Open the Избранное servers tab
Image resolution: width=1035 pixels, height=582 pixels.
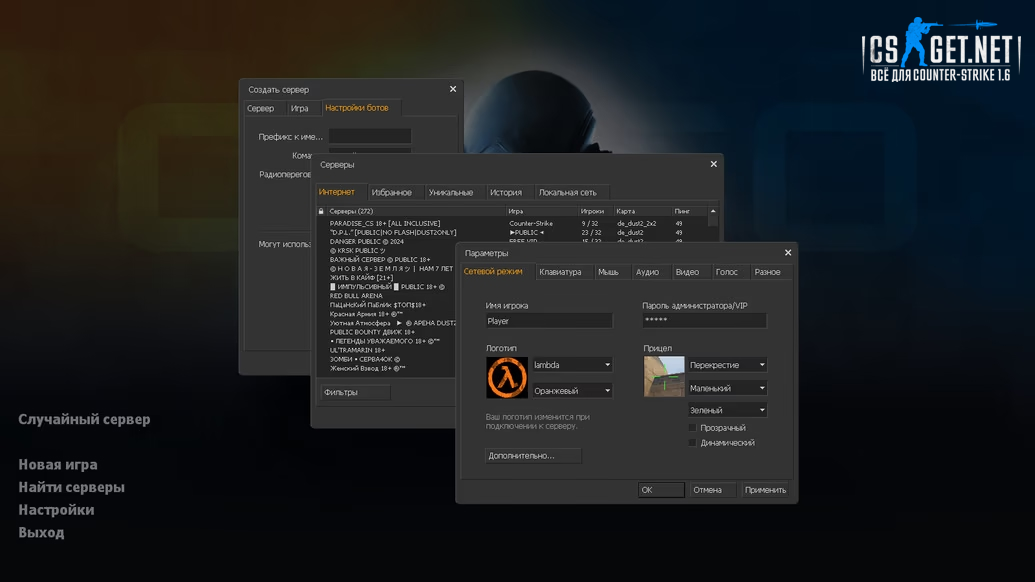(391, 192)
